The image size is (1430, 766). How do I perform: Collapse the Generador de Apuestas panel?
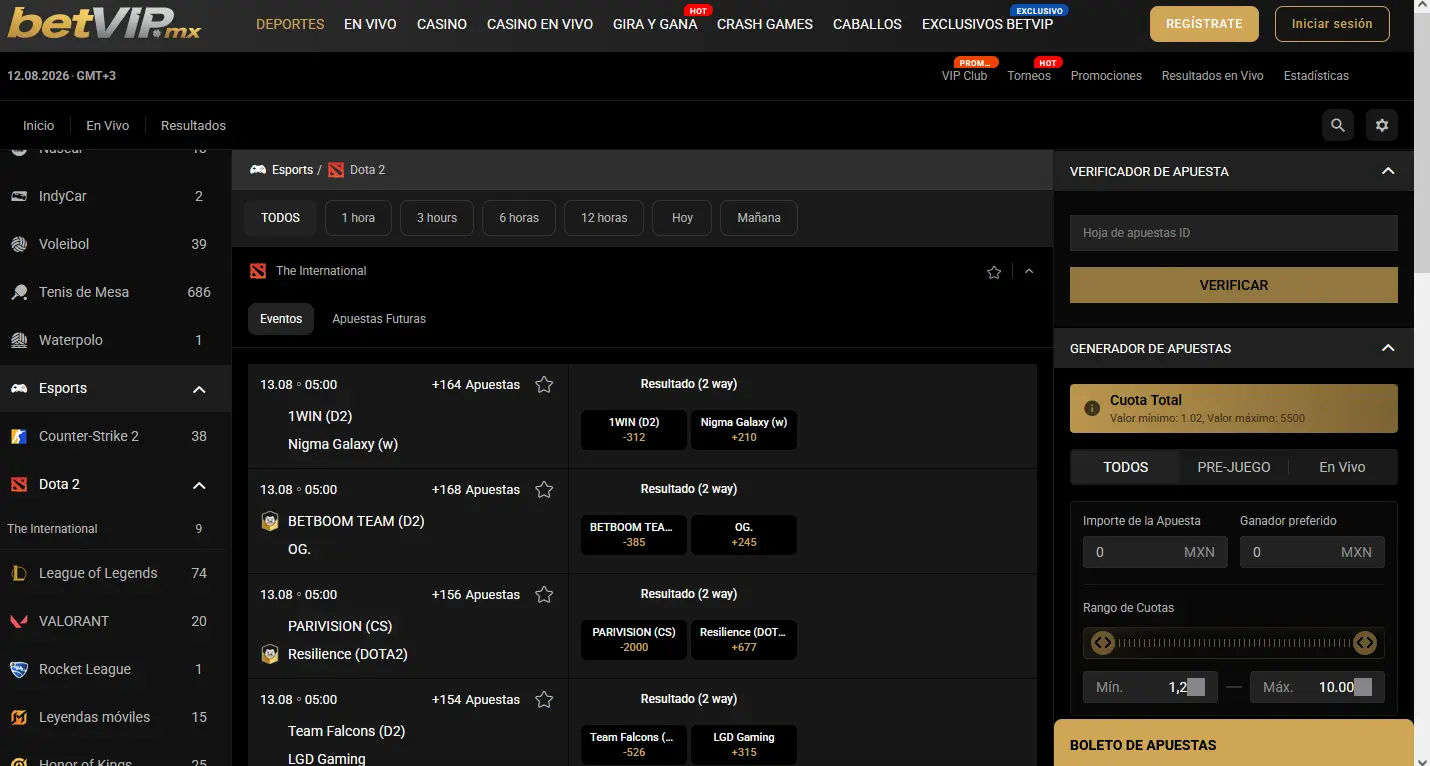coord(1388,348)
